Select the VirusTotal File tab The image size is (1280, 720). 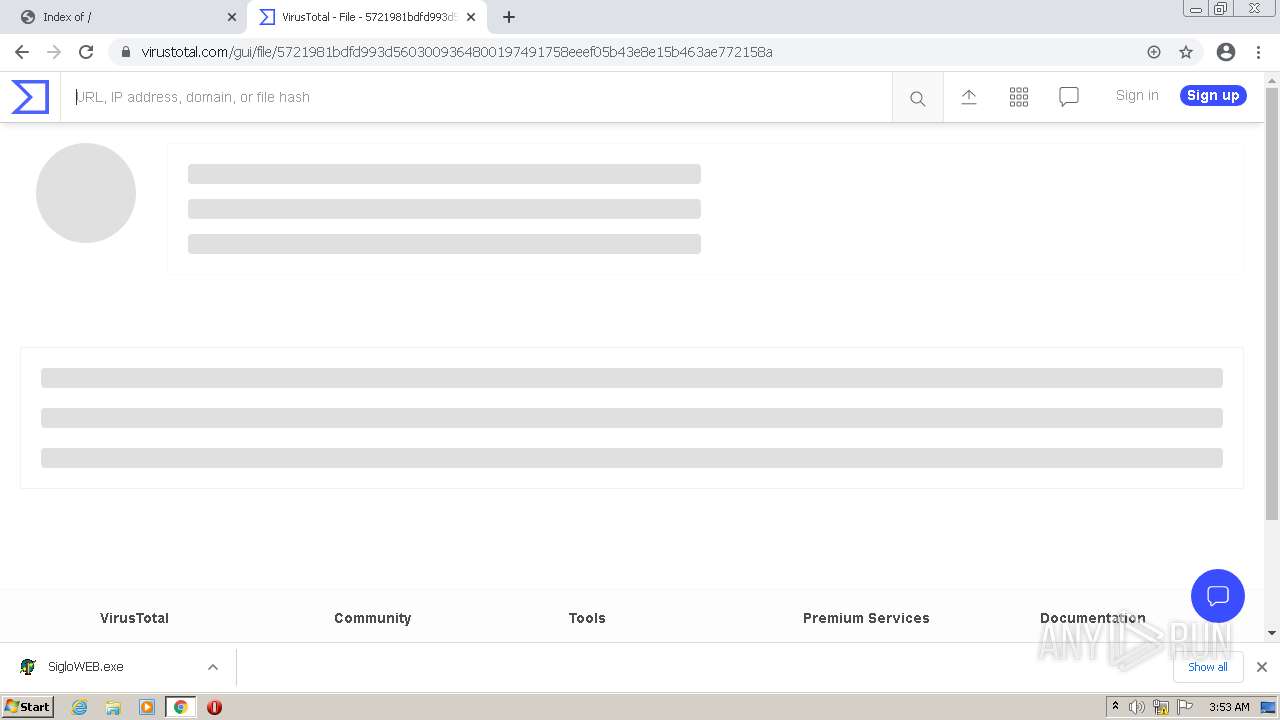click(x=367, y=17)
